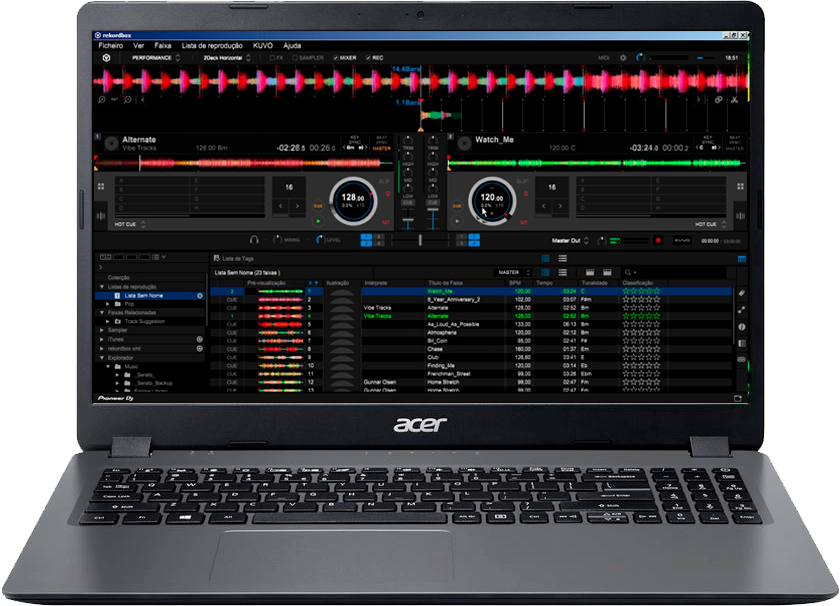Open the 2Deck Horizontal layout dropdown

227,58
